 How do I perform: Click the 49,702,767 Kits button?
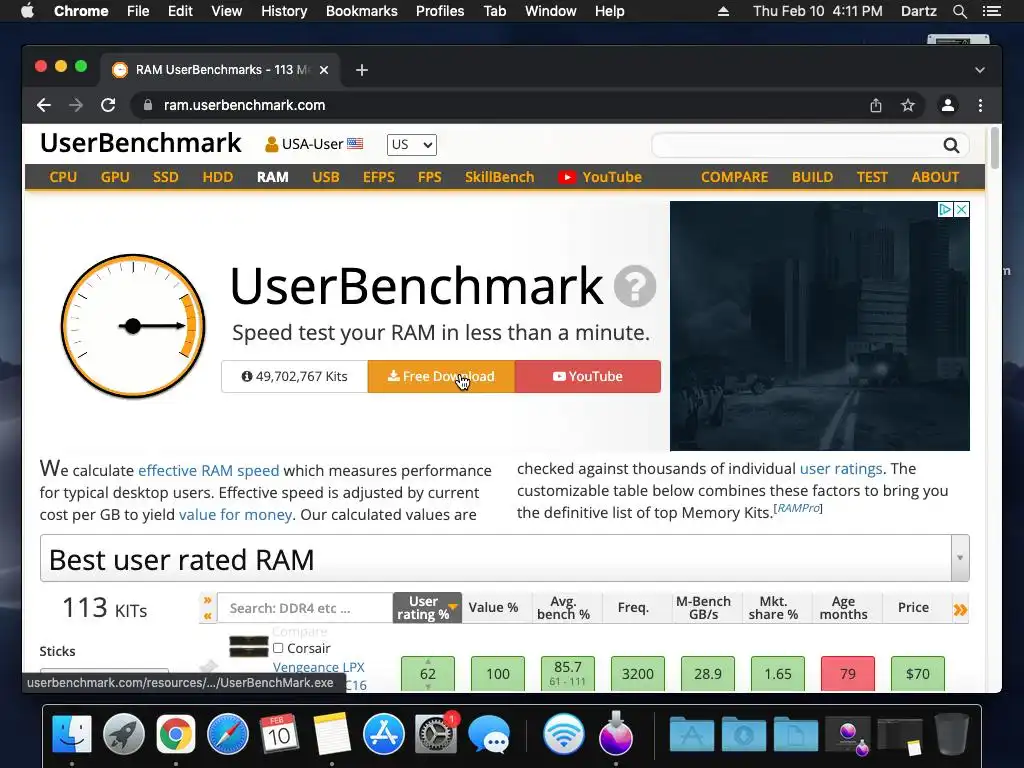295,376
